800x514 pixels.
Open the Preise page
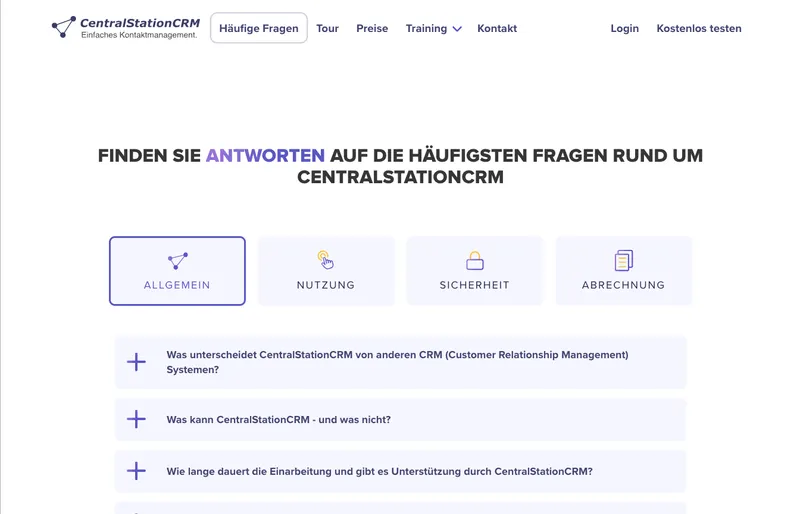coord(372,29)
